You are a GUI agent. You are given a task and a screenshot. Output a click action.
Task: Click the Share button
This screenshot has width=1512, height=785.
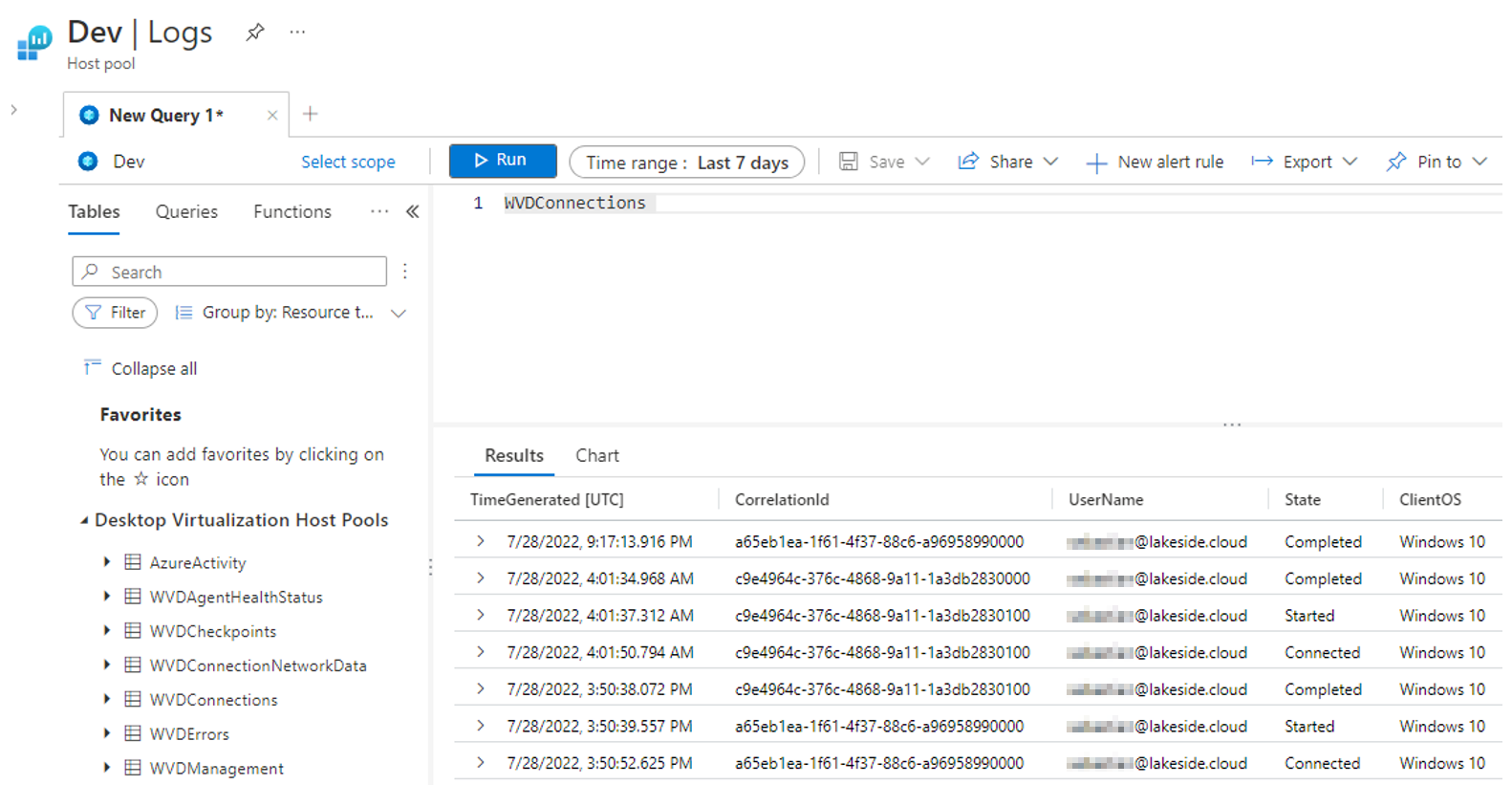(x=995, y=162)
